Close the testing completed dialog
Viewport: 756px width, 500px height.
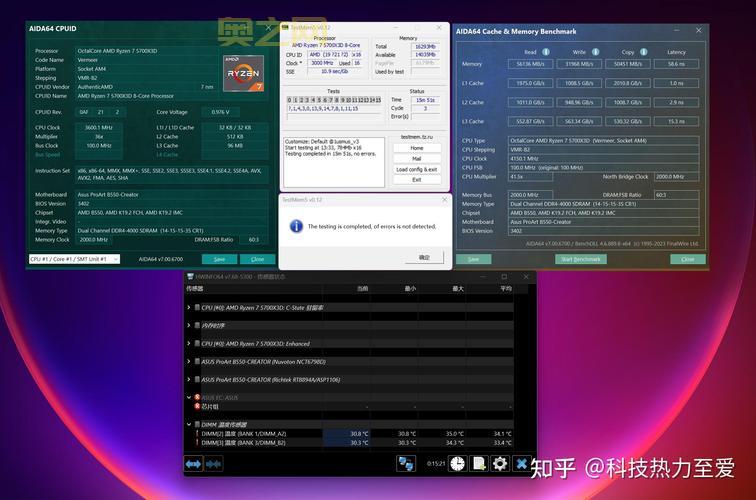(x=445, y=200)
